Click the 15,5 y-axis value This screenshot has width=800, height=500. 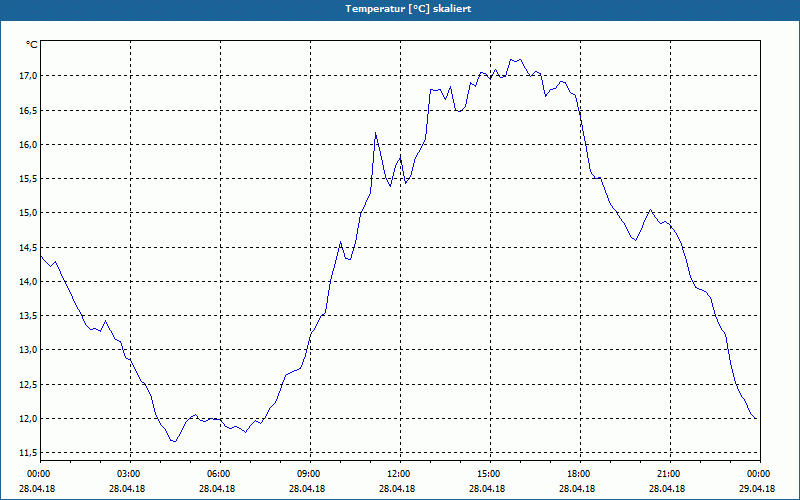click(x=28, y=179)
